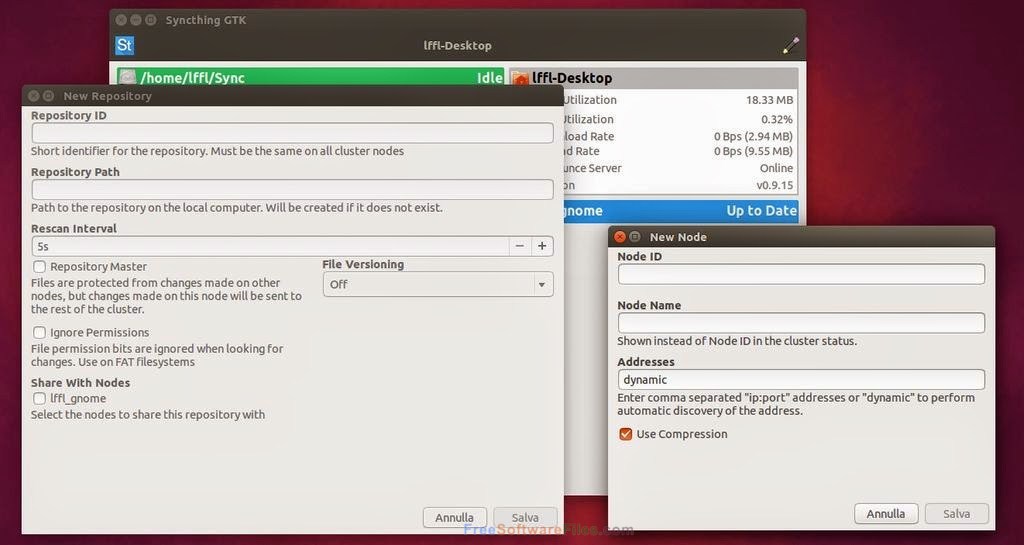The width and height of the screenshot is (1024, 545).
Task: Click the folder icon beside /home/lffl/Sync
Action: (128, 77)
